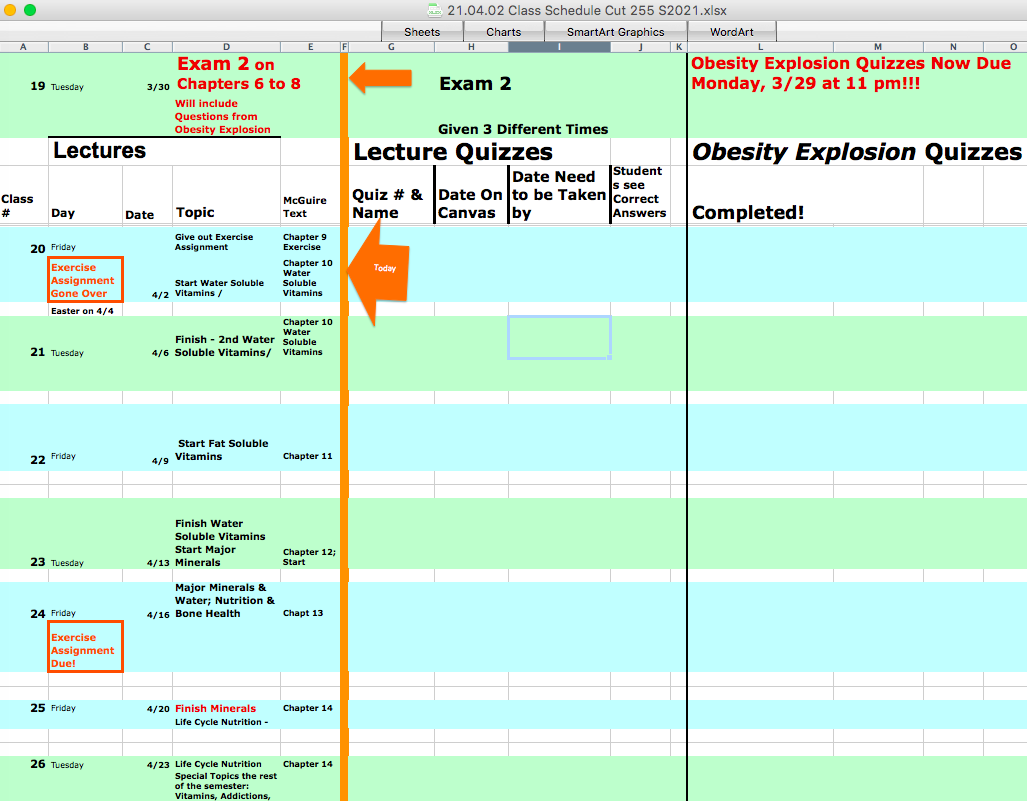Click the Excel file icon in title bar
Image resolution: width=1027 pixels, height=801 pixels.
tap(435, 10)
